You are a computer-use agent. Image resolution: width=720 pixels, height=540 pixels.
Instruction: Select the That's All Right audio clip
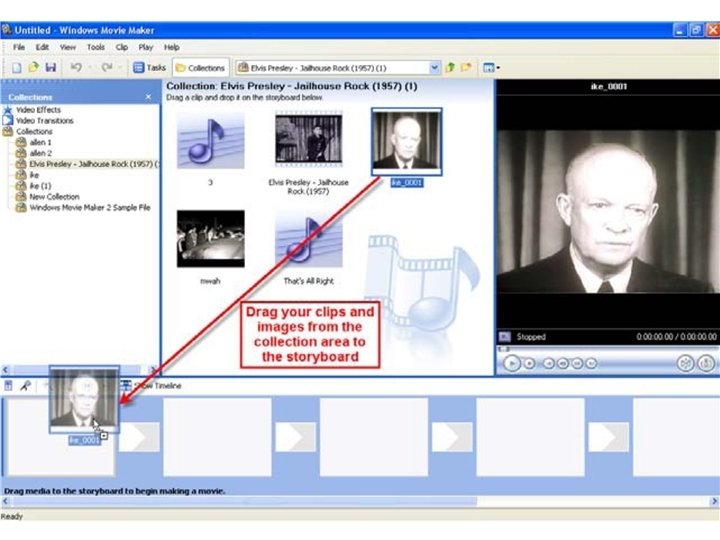click(x=309, y=247)
